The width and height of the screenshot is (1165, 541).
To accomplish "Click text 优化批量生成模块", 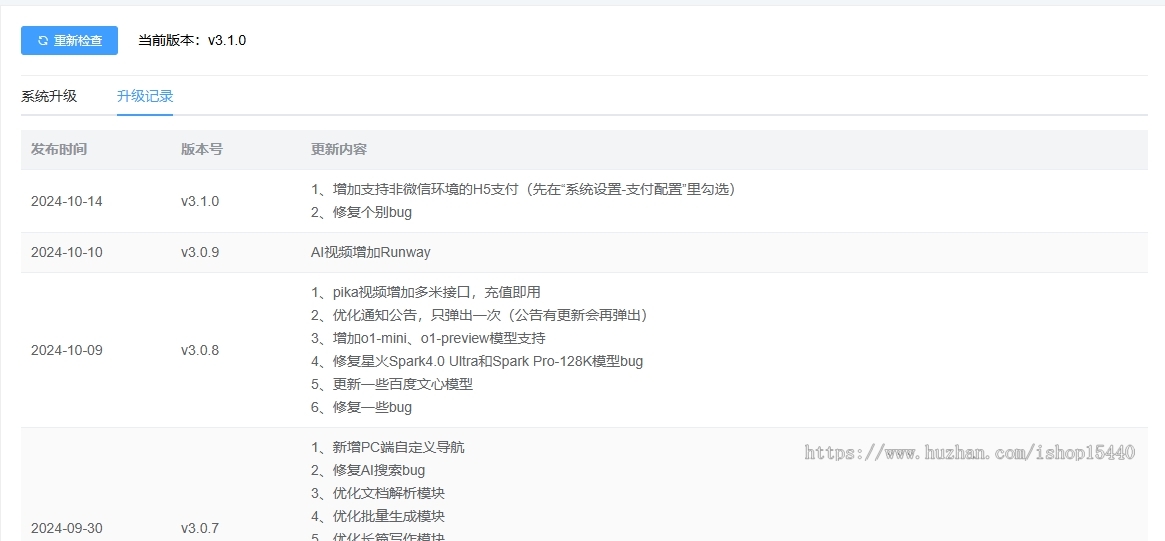I will (x=389, y=516).
